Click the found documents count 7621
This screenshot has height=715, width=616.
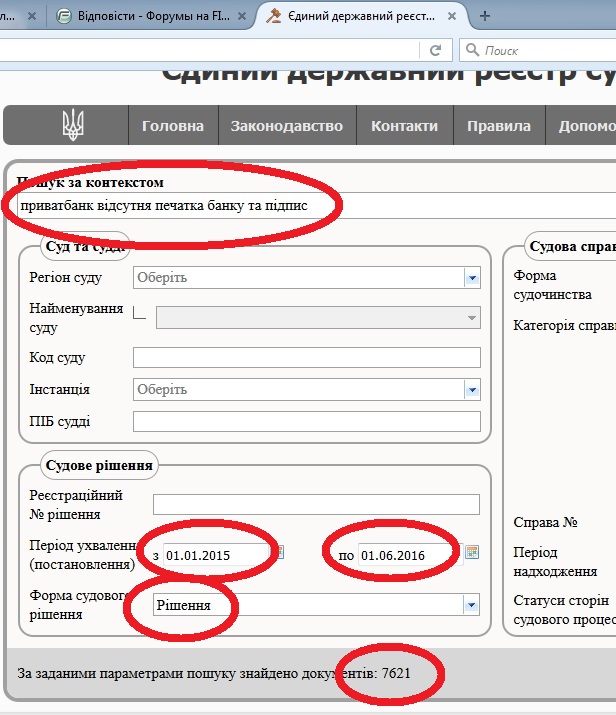tap(396, 673)
